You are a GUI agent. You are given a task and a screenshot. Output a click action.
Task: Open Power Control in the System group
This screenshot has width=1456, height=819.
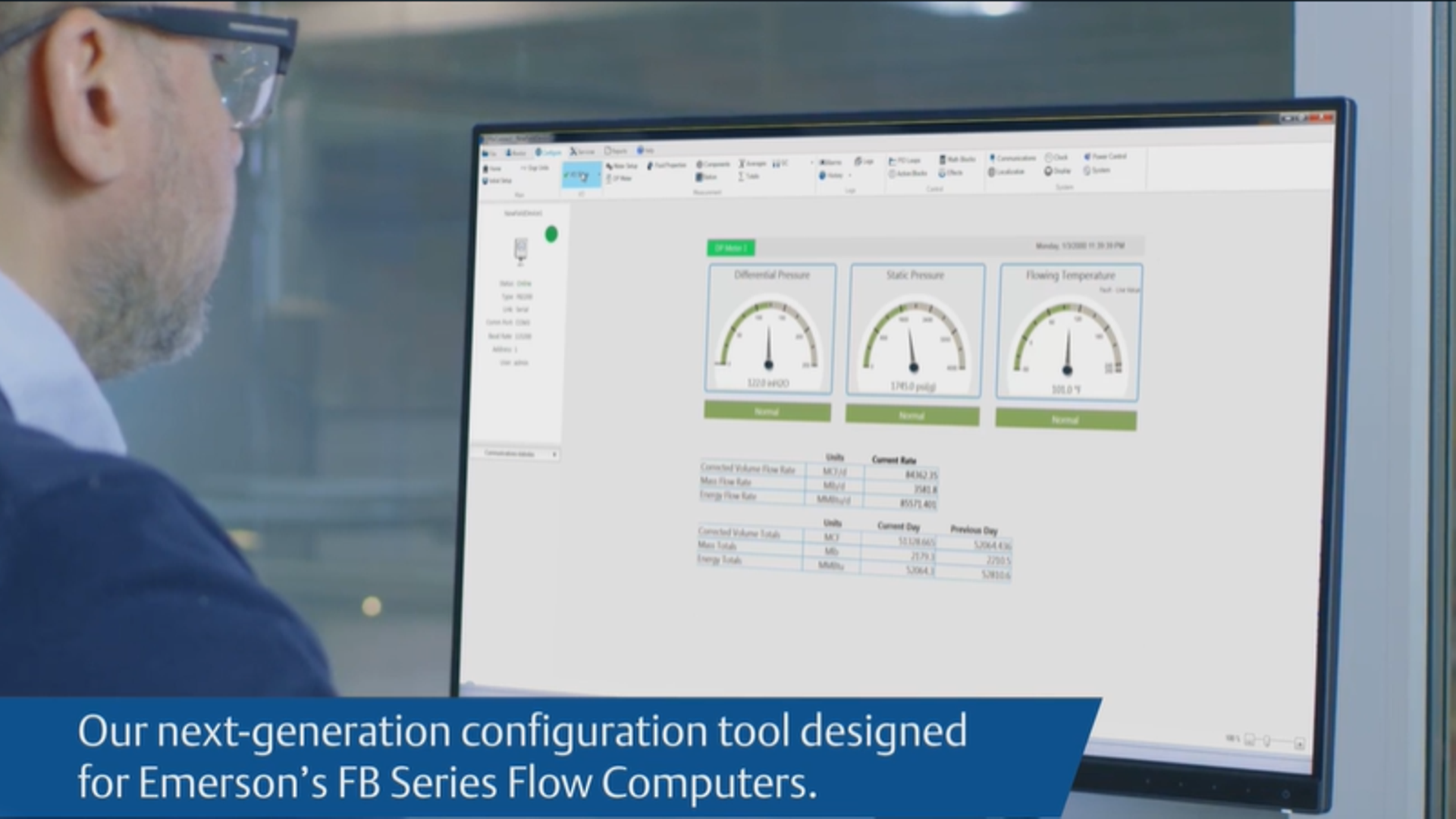click(x=1105, y=156)
